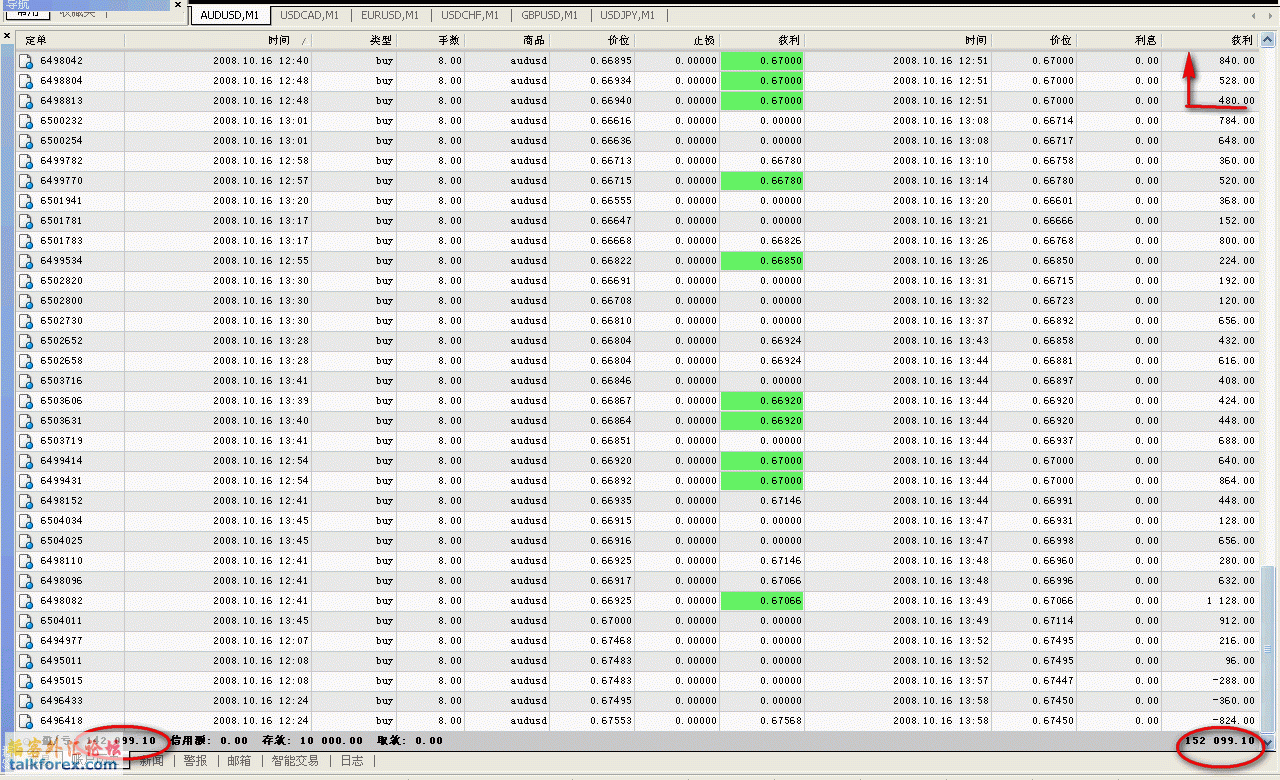Open the EURUSD,M1 chart tab

[390, 15]
